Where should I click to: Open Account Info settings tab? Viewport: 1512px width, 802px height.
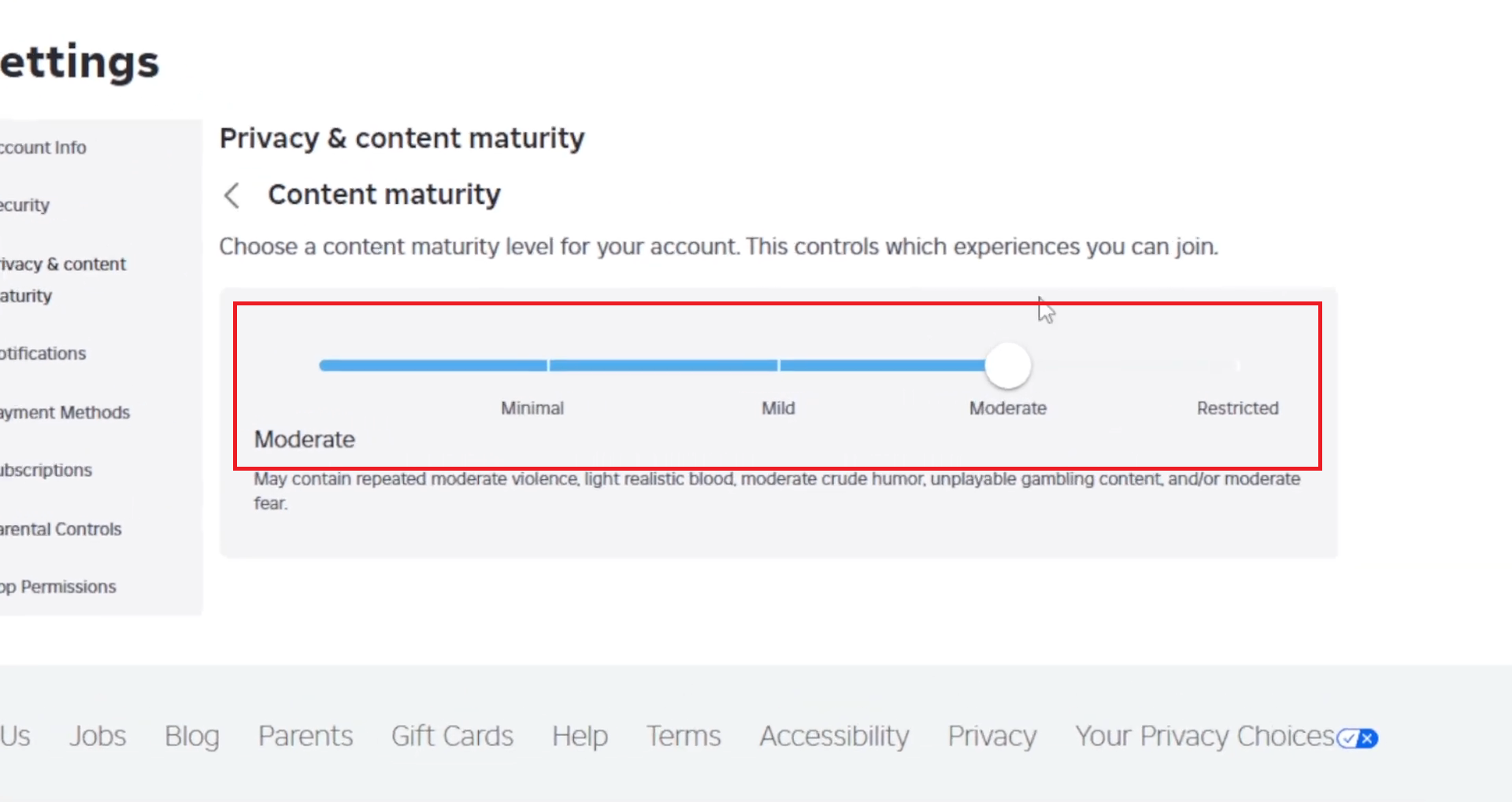tap(44, 148)
